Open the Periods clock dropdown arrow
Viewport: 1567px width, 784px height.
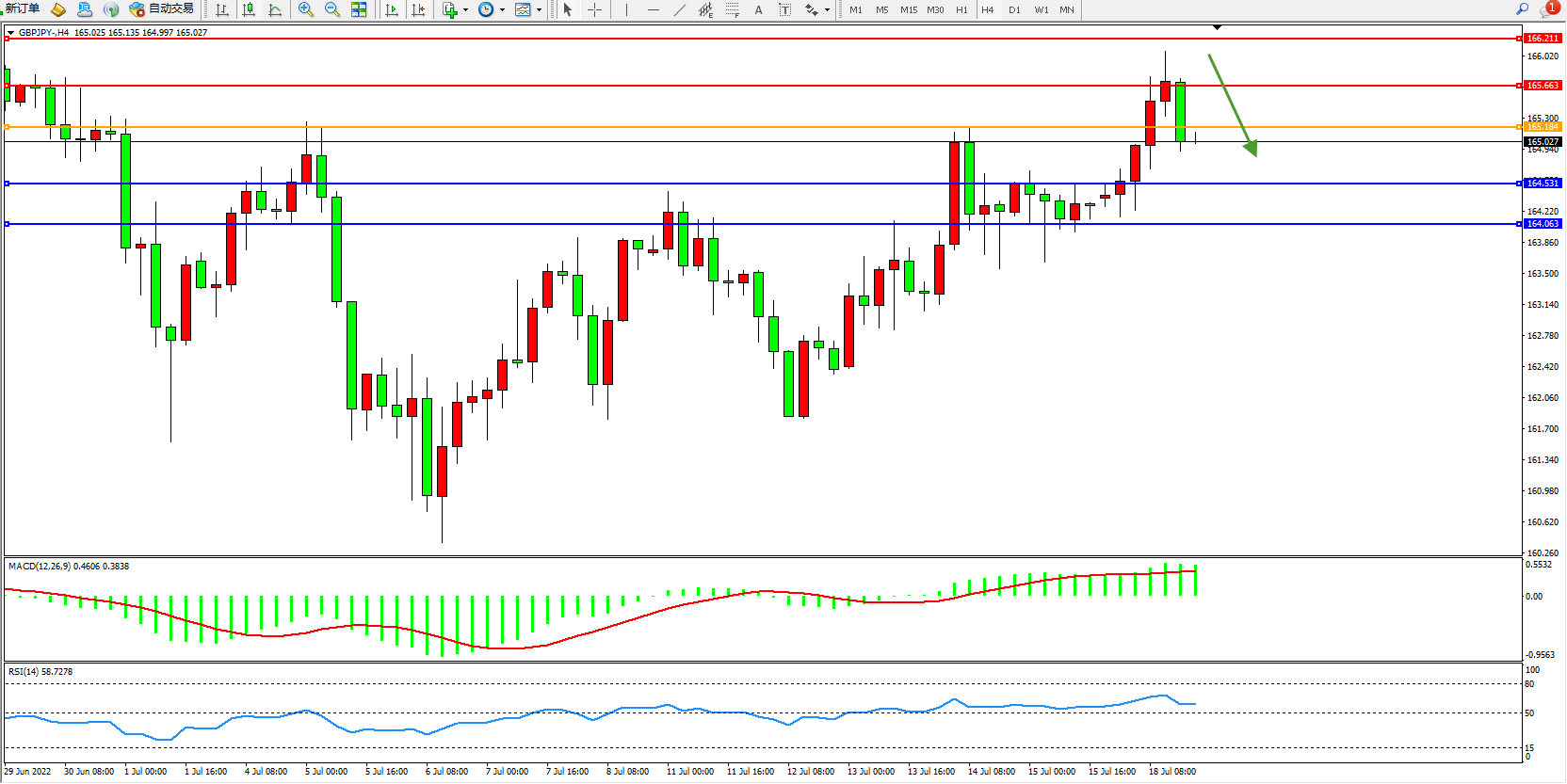coord(502,10)
